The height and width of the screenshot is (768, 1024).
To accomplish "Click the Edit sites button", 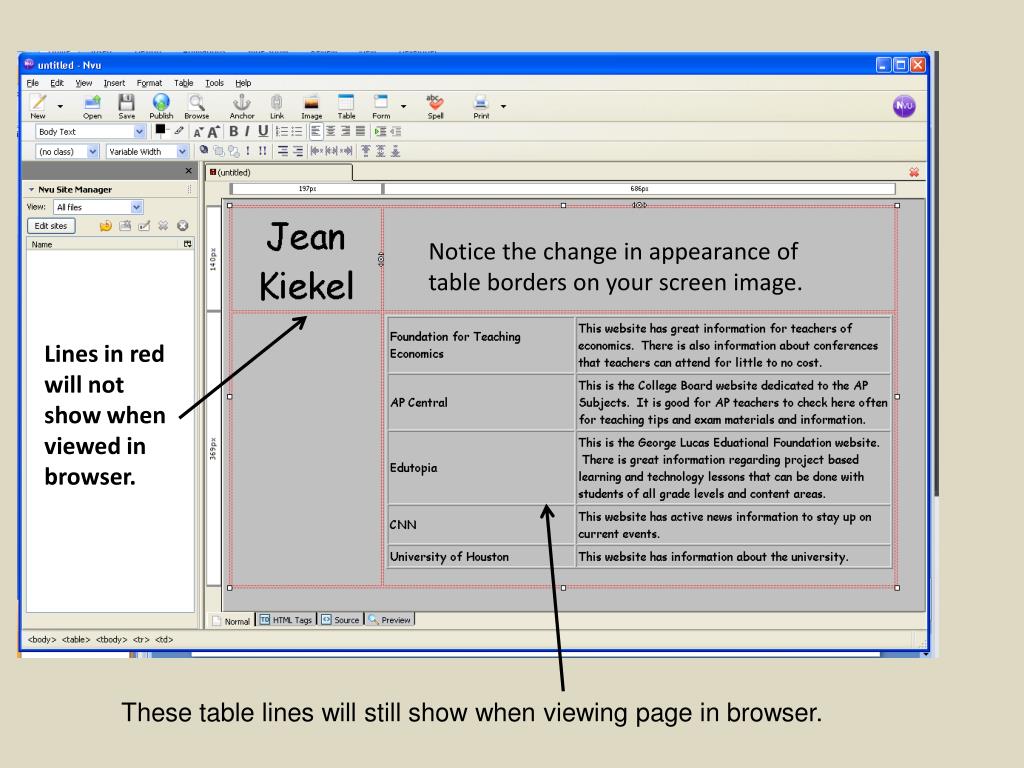I will [51, 225].
